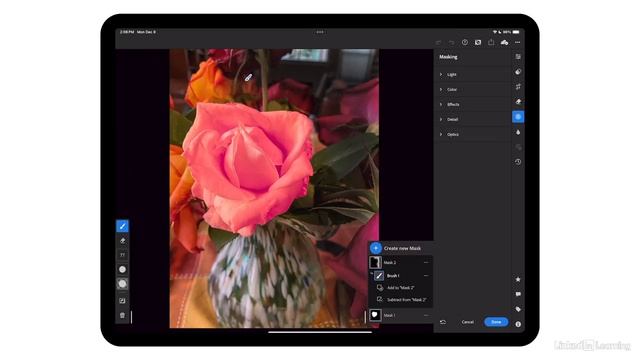Expand the Detail section
640x360 pixels.
(473, 119)
